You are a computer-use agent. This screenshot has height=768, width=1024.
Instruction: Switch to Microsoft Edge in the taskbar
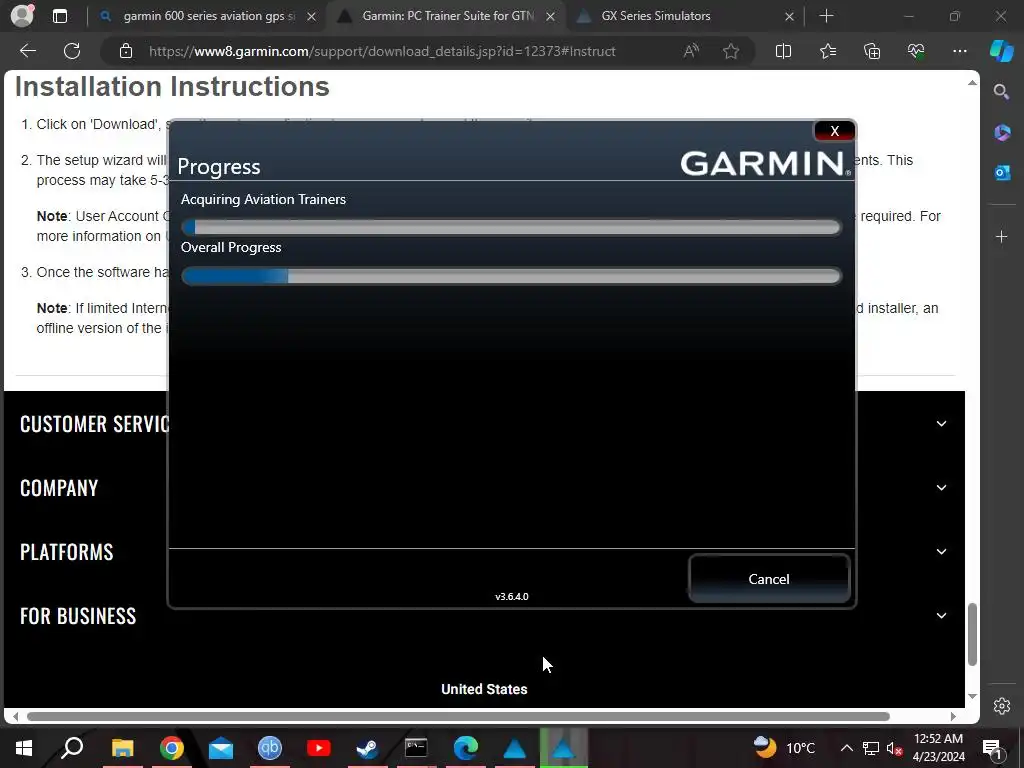[x=466, y=748]
